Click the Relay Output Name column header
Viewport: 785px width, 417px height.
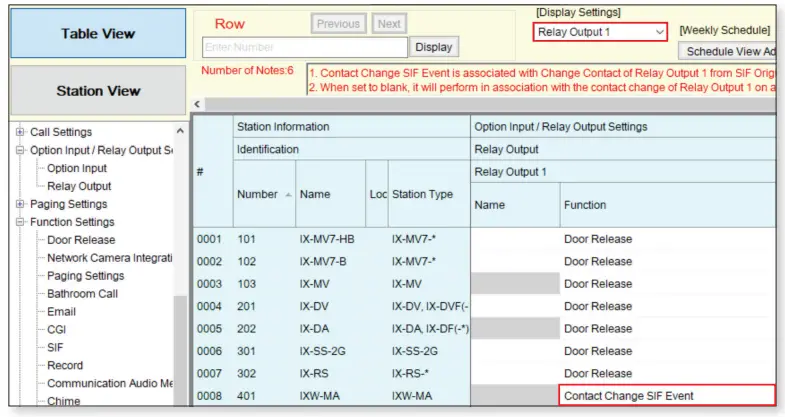515,205
